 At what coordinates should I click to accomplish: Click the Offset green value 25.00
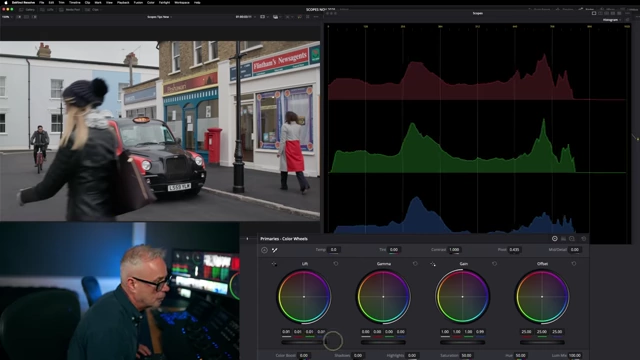pyautogui.click(x=542, y=332)
